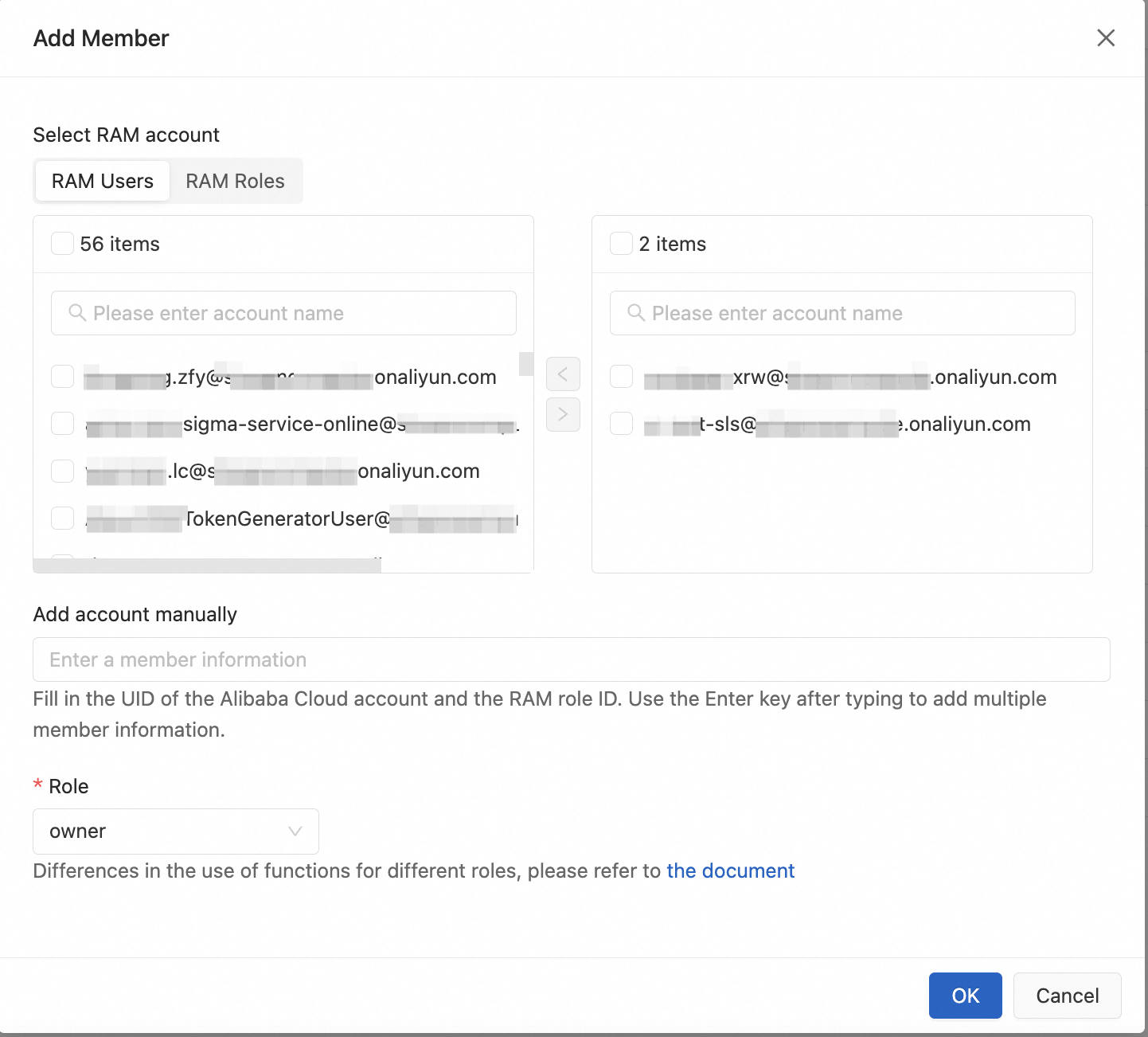Open the Role dropdown showing owner
Viewport: 1148px width, 1037px height.
[x=175, y=832]
